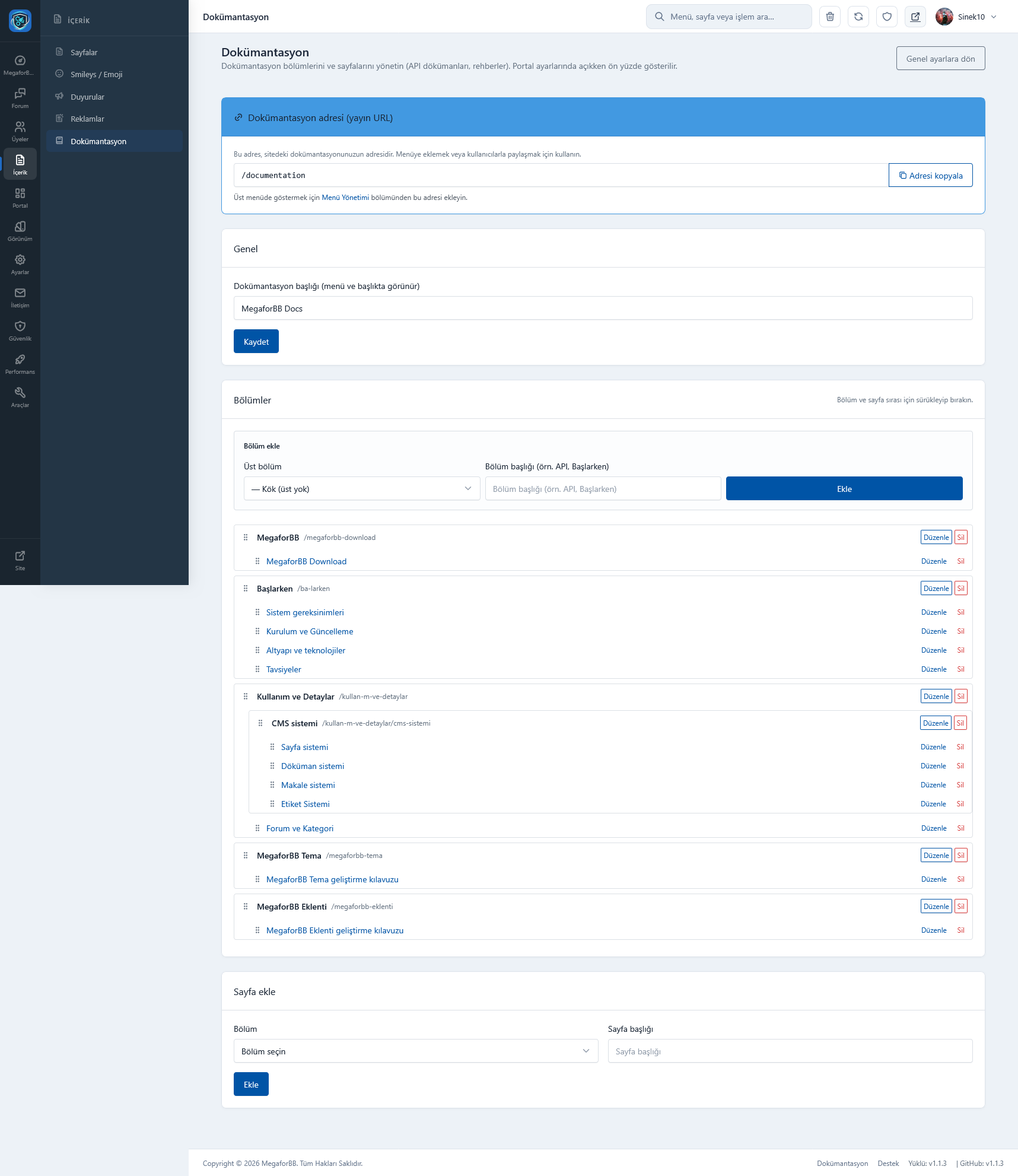1018x1176 pixels.
Task: Open the Görünüm sidebar section
Action: tap(20, 231)
